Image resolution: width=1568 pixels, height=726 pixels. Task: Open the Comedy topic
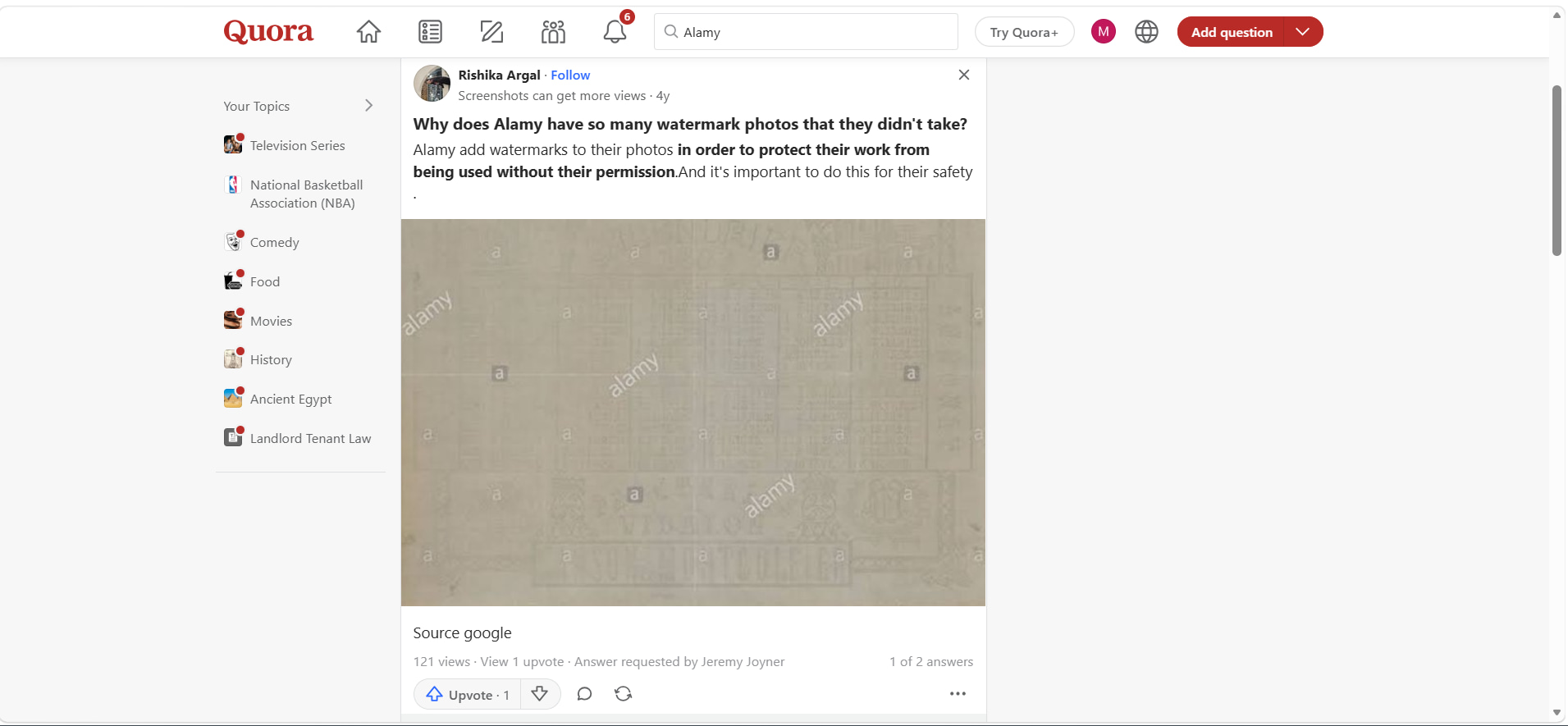pyautogui.click(x=274, y=242)
